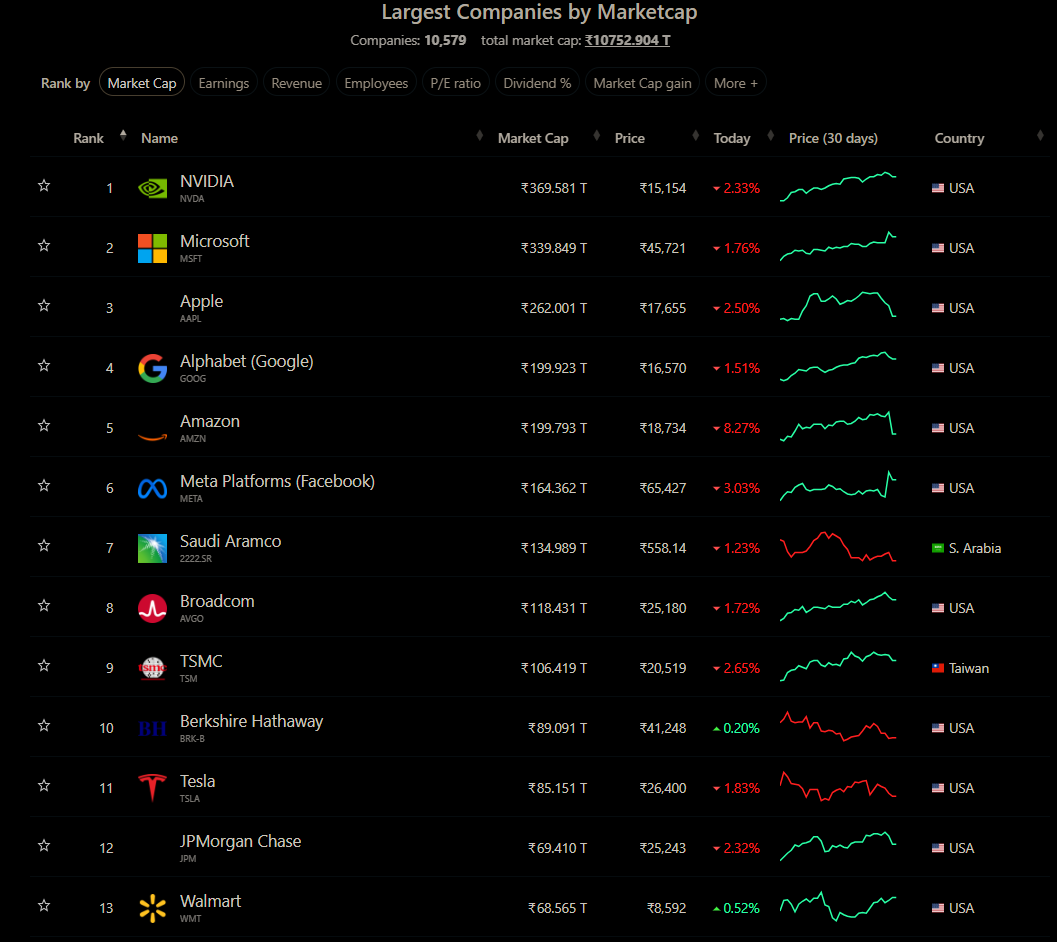Click Microsoft market cap ₹339.849 T
The height and width of the screenshot is (942, 1057).
[553, 248]
